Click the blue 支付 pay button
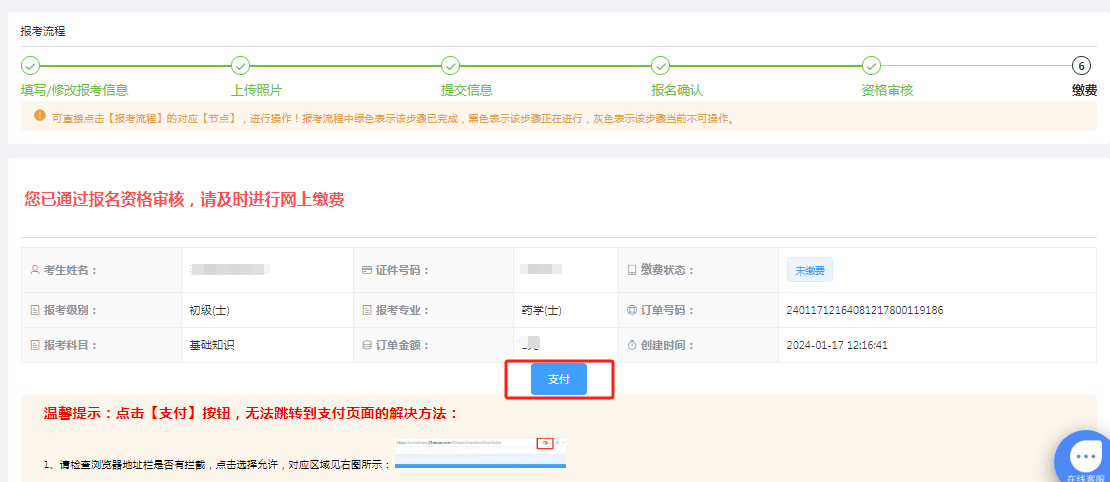 [x=558, y=380]
